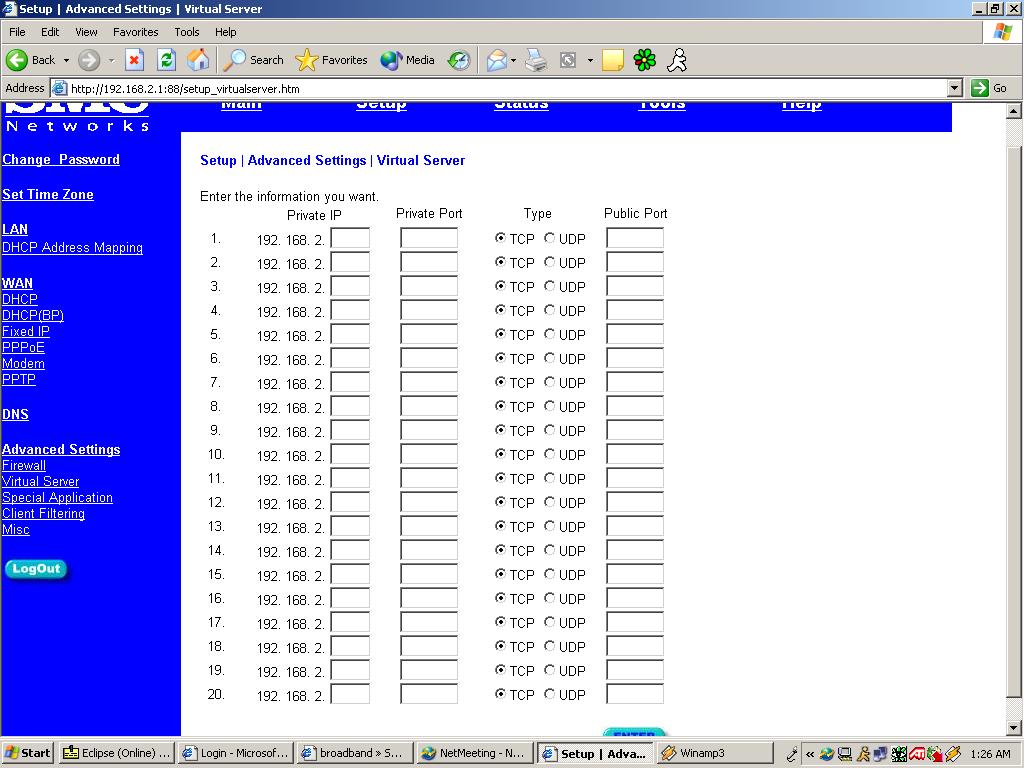Click the ICQ flower toolbar icon
Screen dimensions: 1024x768
coord(645,60)
